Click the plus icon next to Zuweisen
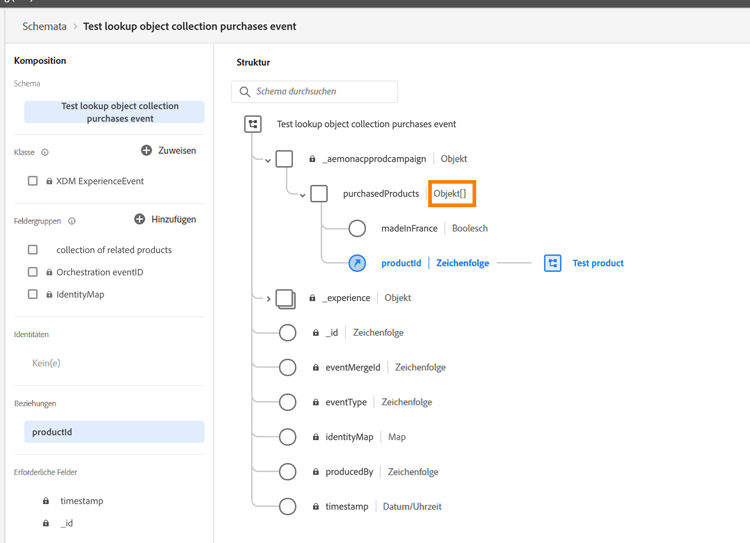This screenshot has width=750, height=543. point(146,151)
